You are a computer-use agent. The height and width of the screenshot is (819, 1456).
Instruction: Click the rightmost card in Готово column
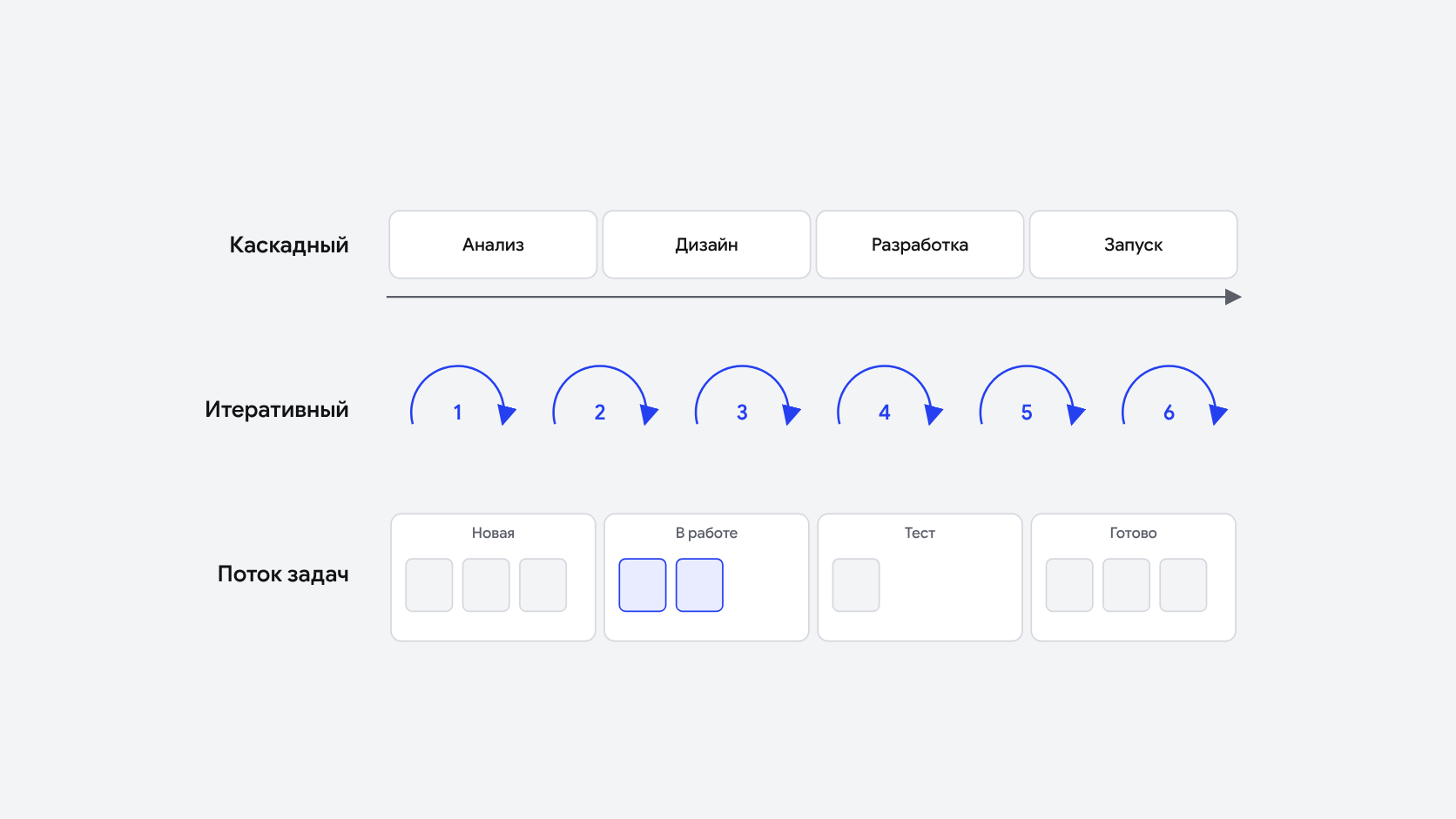pyautogui.click(x=1183, y=585)
